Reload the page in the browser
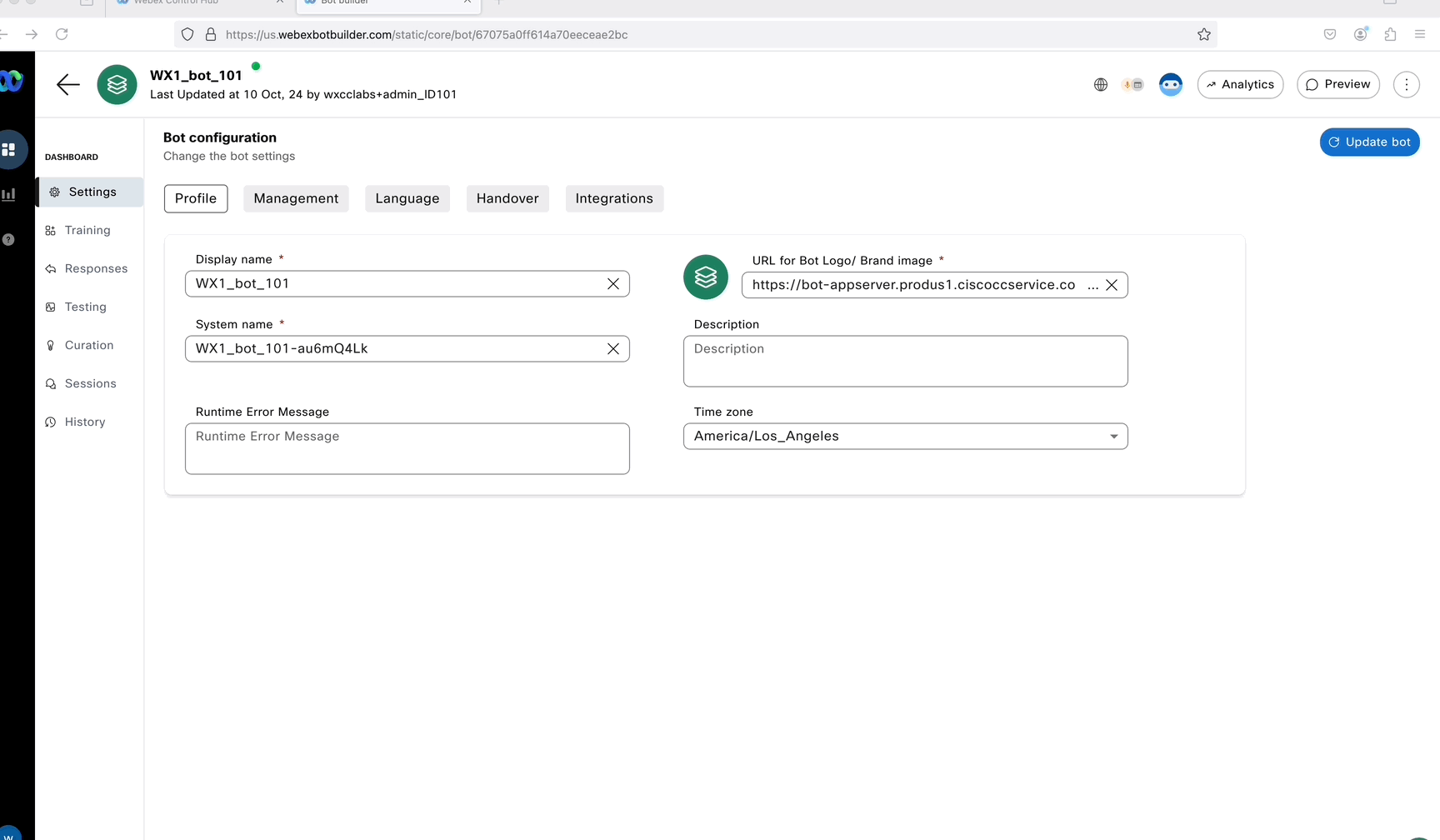The width and height of the screenshot is (1440, 840). (x=62, y=34)
